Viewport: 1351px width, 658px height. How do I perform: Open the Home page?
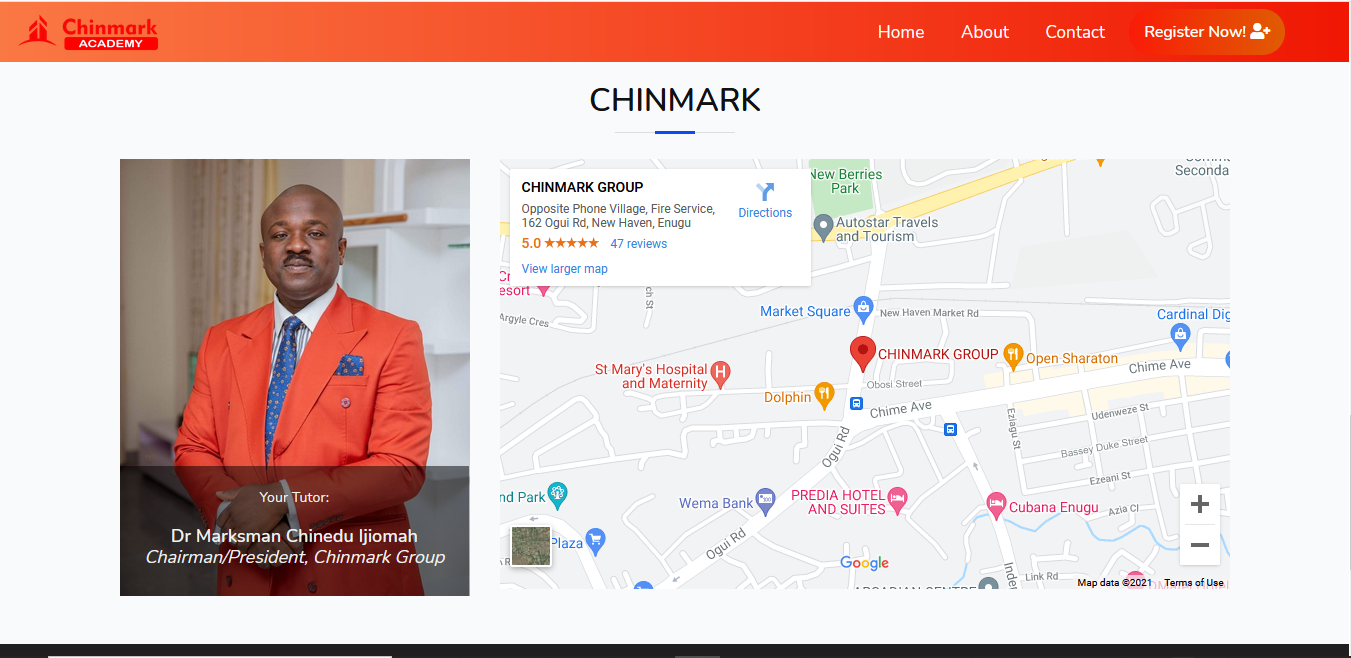click(901, 32)
